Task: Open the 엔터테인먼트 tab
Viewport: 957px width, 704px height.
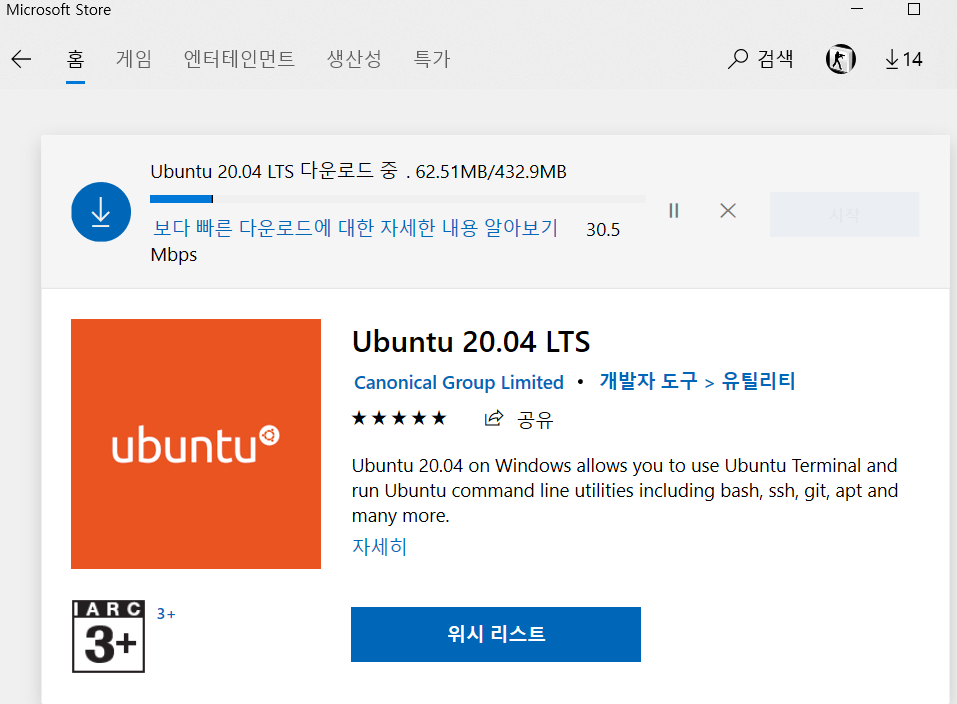Action: (239, 60)
